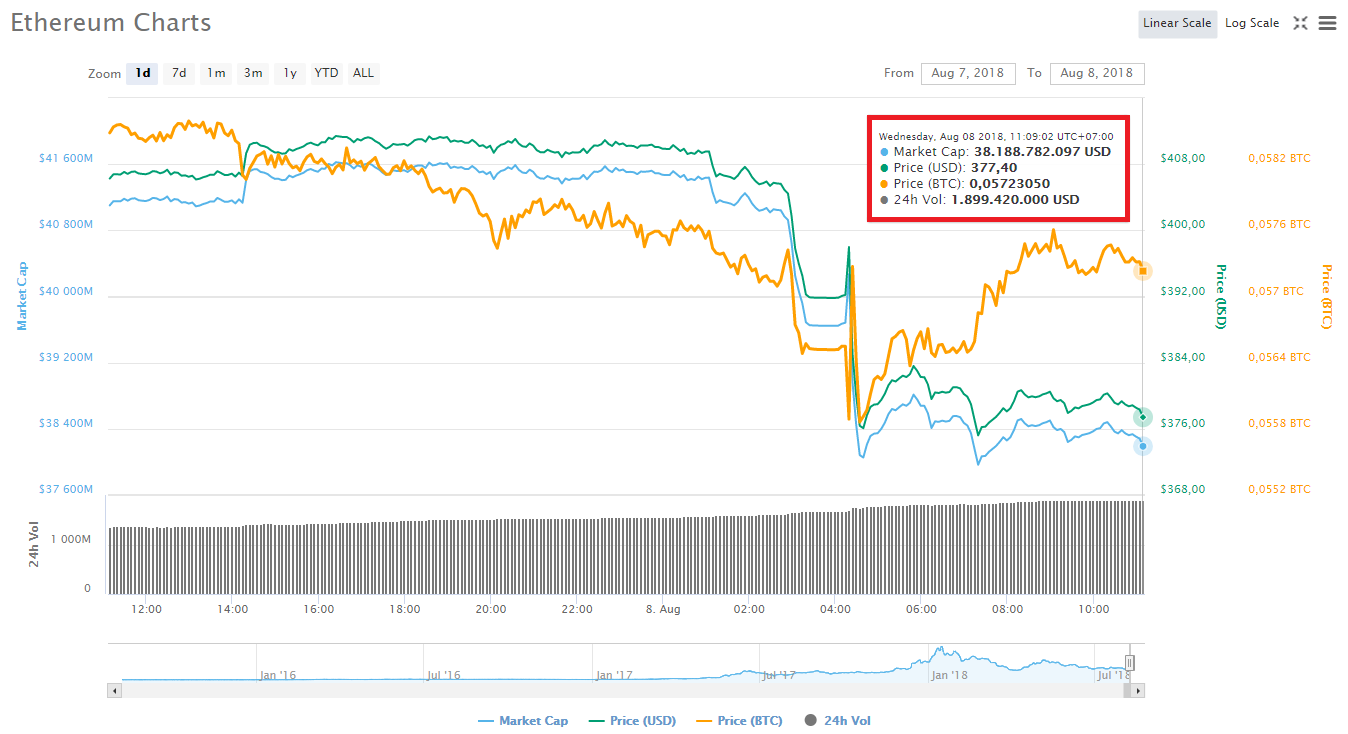
Task: Show ALL historical data
Action: coord(362,72)
